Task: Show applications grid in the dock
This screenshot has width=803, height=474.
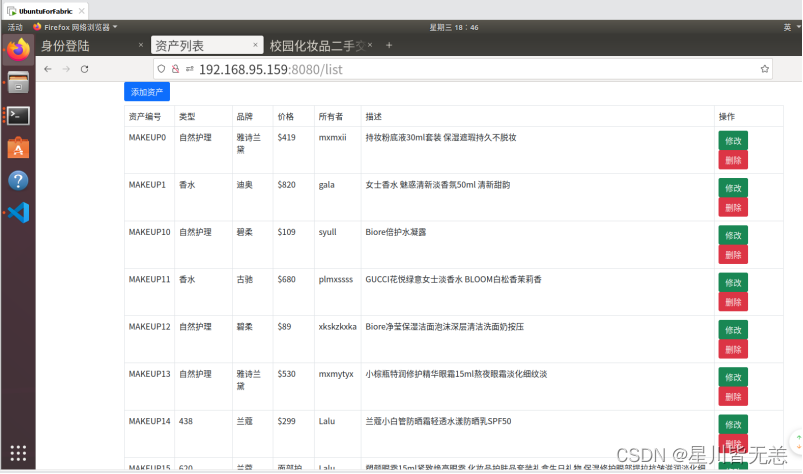Action: (x=18, y=453)
